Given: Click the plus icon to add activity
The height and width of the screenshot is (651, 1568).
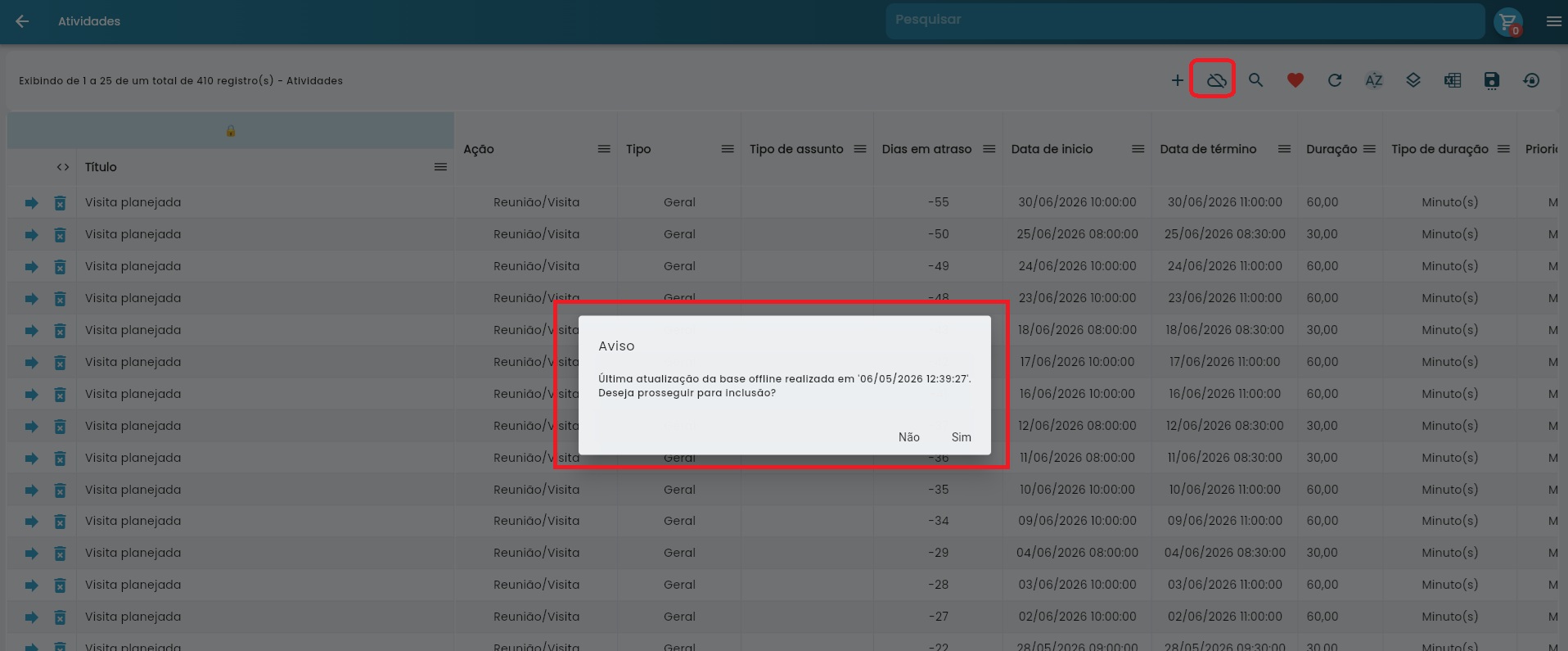Looking at the screenshot, I should pyautogui.click(x=1177, y=80).
